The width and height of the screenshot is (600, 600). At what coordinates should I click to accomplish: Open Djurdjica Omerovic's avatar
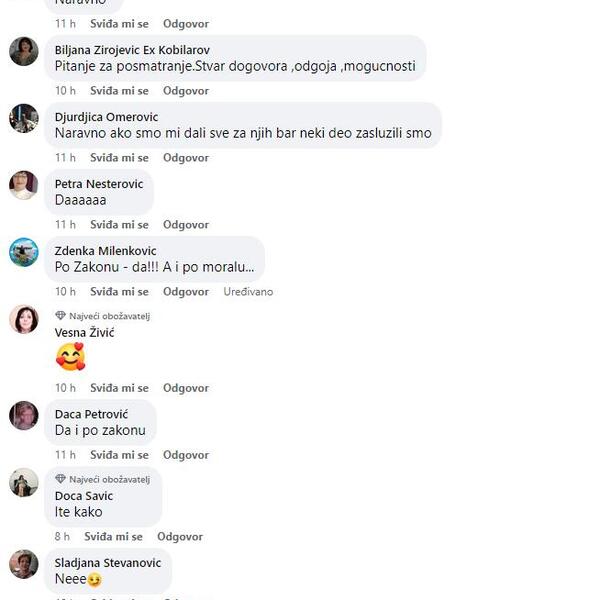coord(24,118)
